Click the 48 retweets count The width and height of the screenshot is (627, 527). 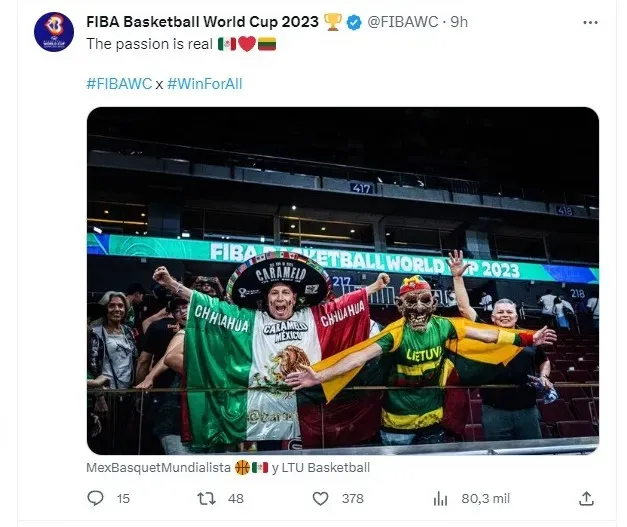click(x=236, y=499)
